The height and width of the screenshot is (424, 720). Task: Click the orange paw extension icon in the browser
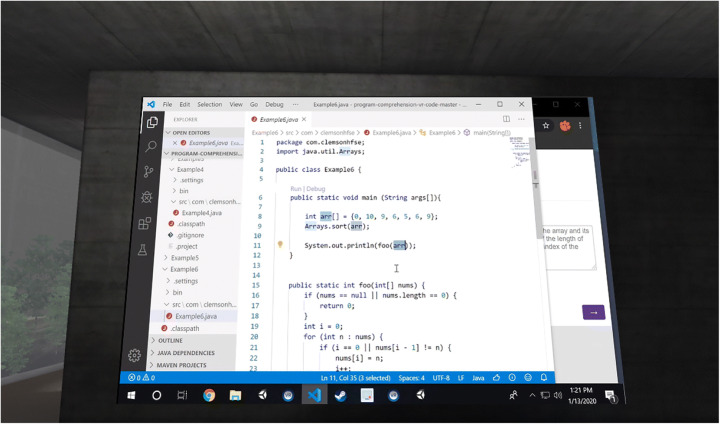565,125
